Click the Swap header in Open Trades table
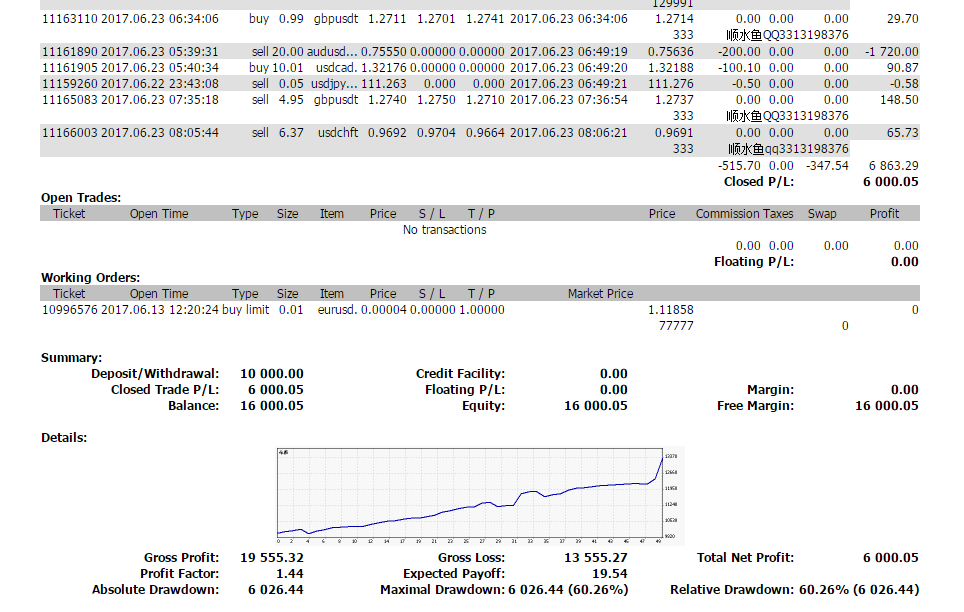Screen dimensions: 964x612 click(822, 214)
